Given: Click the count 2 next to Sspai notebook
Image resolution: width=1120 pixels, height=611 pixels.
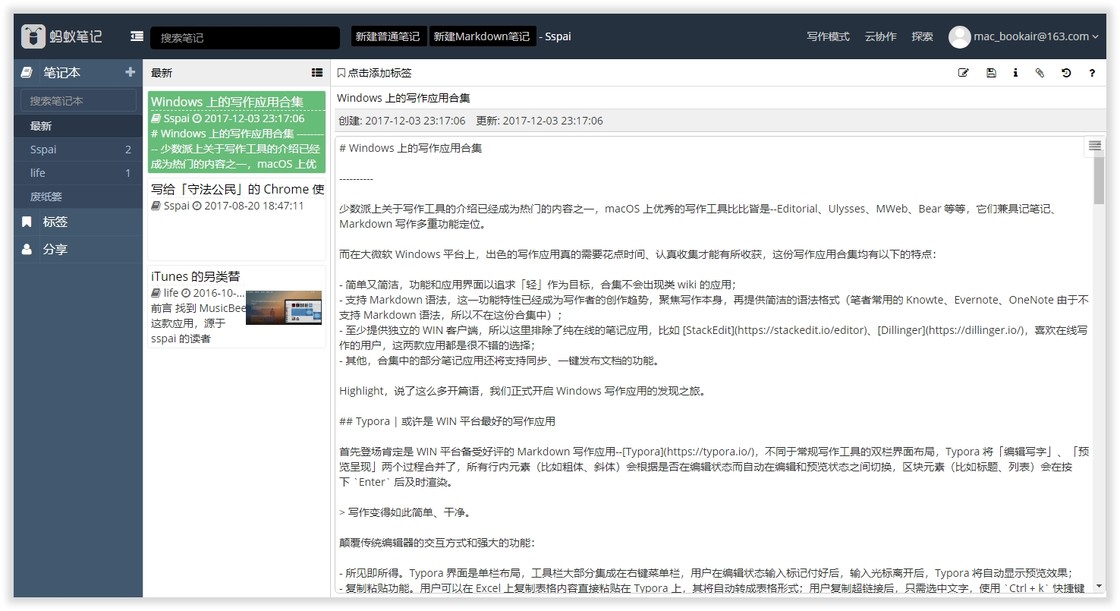Looking at the screenshot, I should 128,149.
